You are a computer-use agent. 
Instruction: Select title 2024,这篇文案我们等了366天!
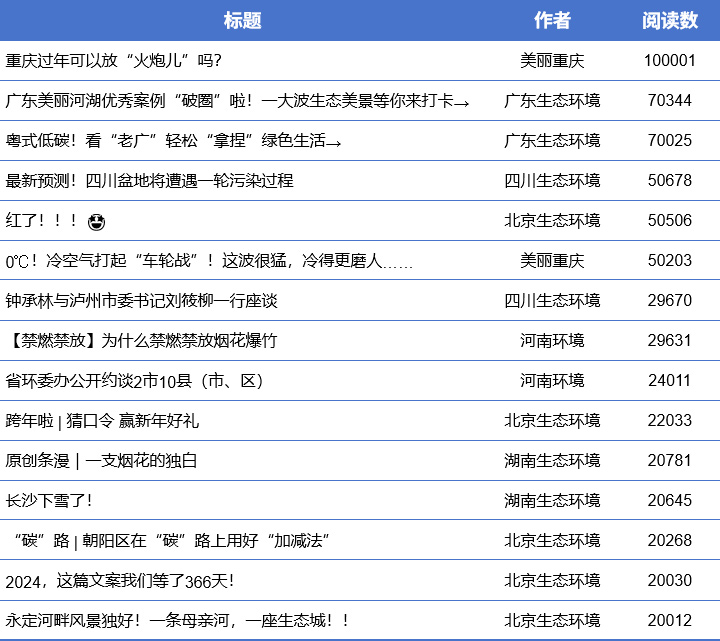tap(120, 581)
